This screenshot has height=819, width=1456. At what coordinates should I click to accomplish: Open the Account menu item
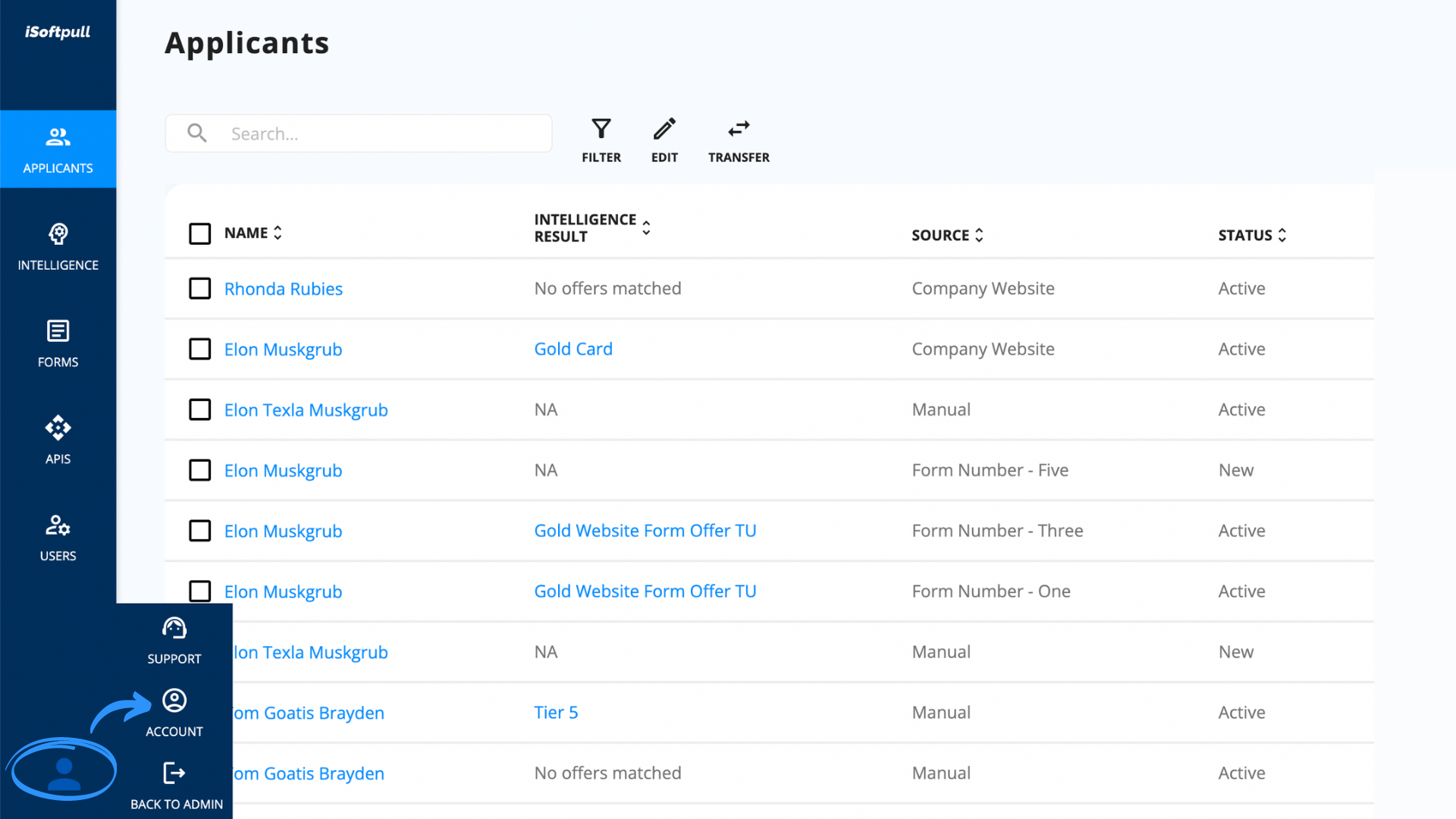click(174, 714)
